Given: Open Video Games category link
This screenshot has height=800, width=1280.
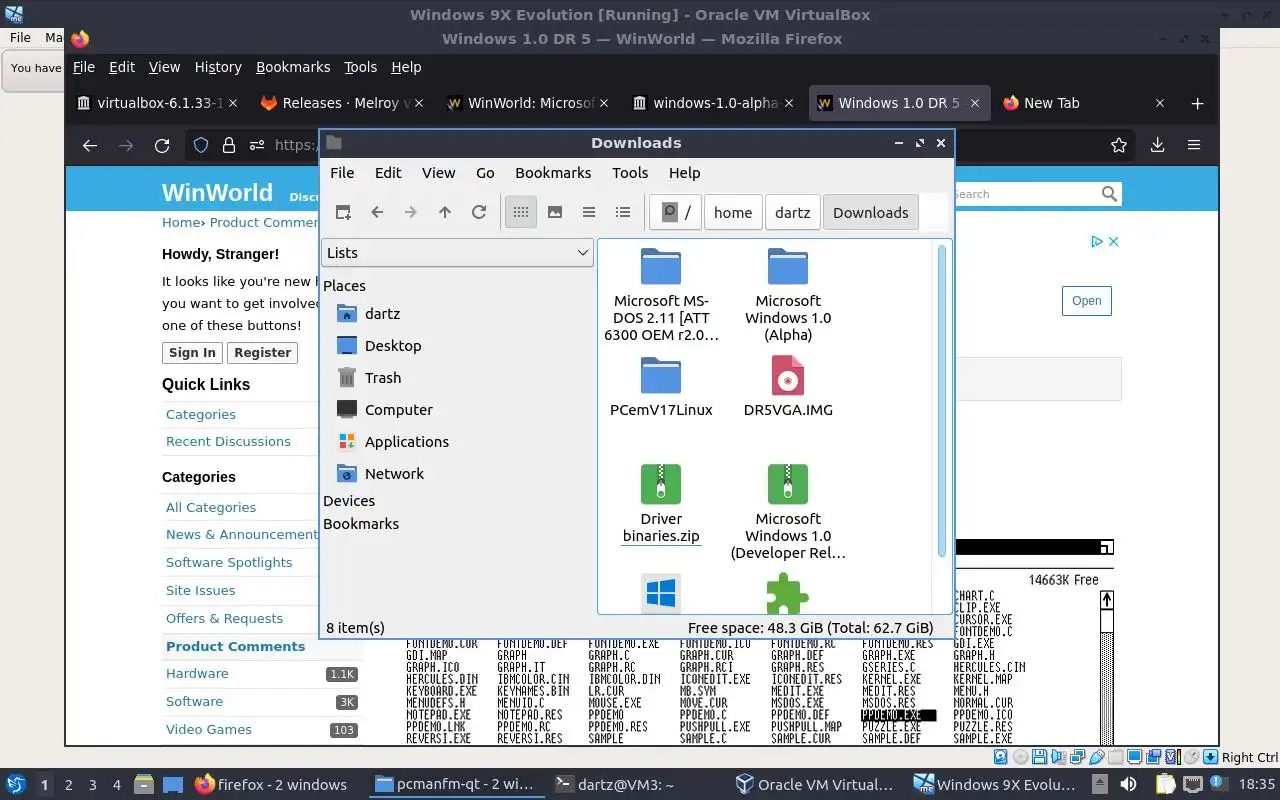Looking at the screenshot, I should [x=209, y=729].
